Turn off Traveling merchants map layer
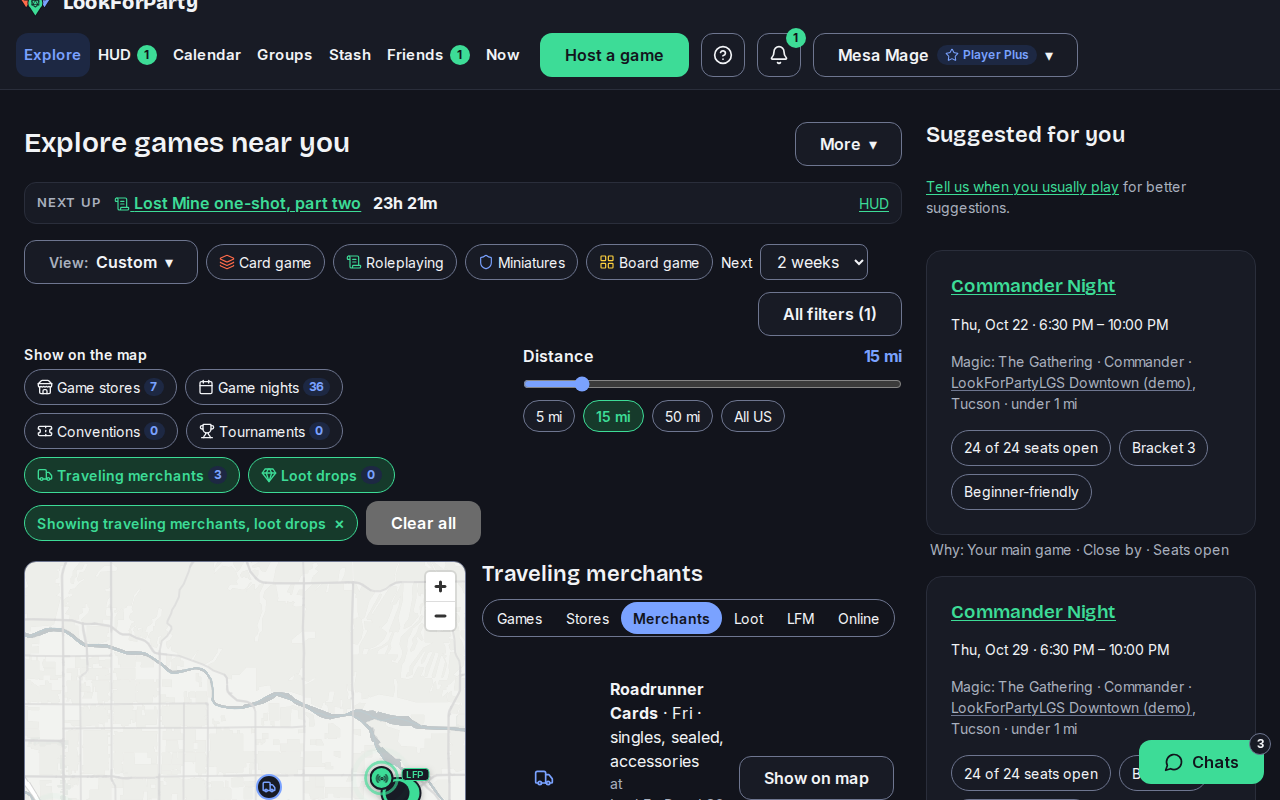 132,475
